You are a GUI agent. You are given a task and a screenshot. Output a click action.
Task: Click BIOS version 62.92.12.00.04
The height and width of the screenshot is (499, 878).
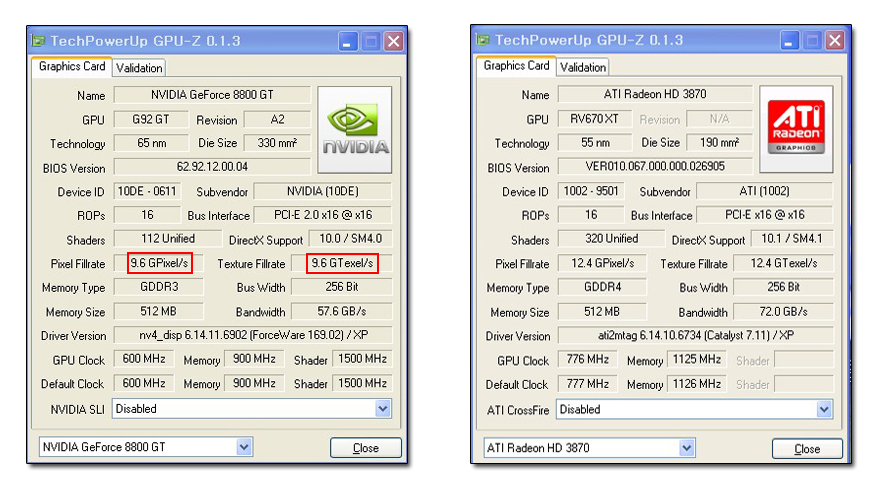click(x=212, y=166)
